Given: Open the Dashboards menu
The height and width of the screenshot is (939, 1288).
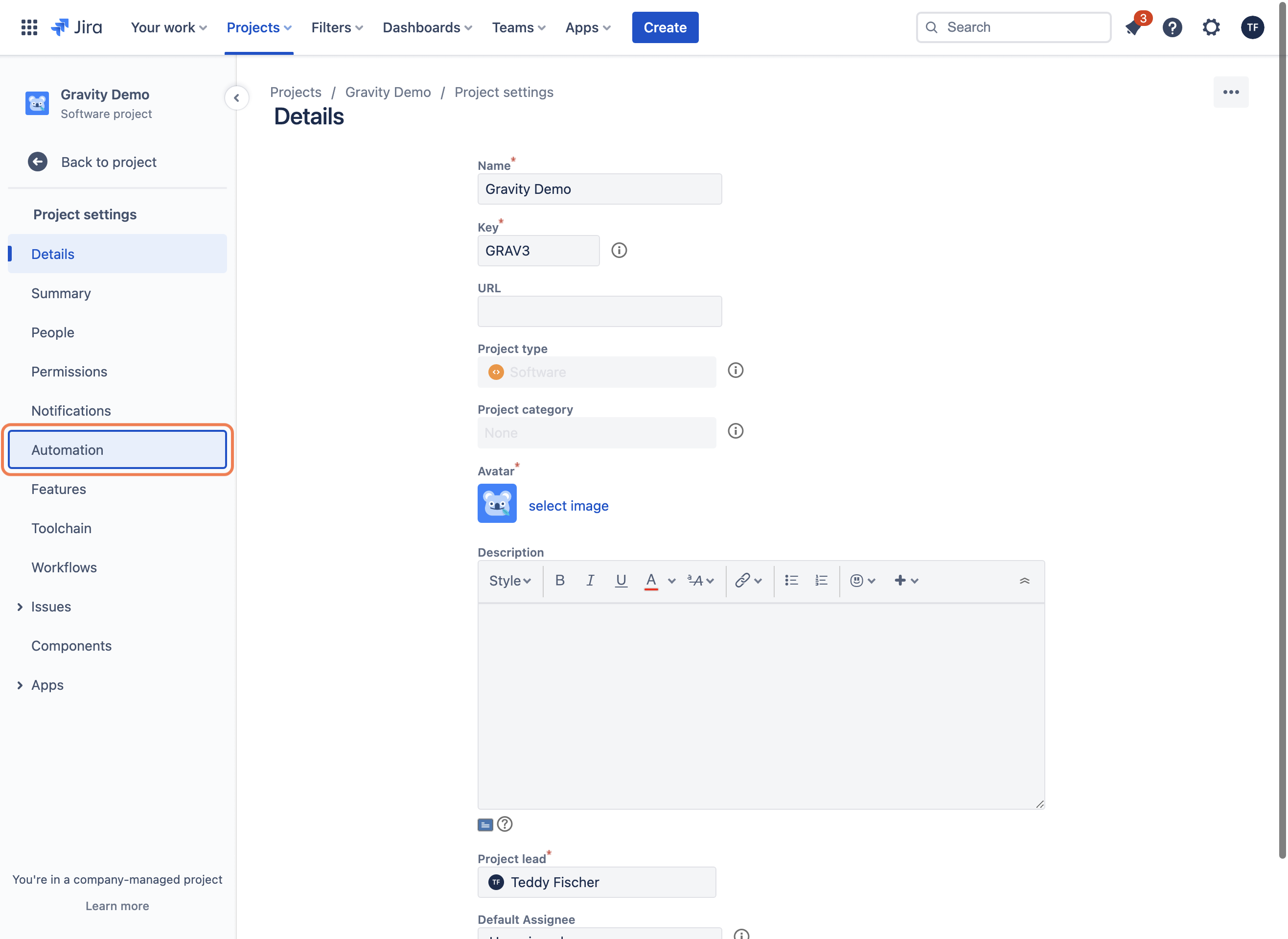Looking at the screenshot, I should 427,27.
